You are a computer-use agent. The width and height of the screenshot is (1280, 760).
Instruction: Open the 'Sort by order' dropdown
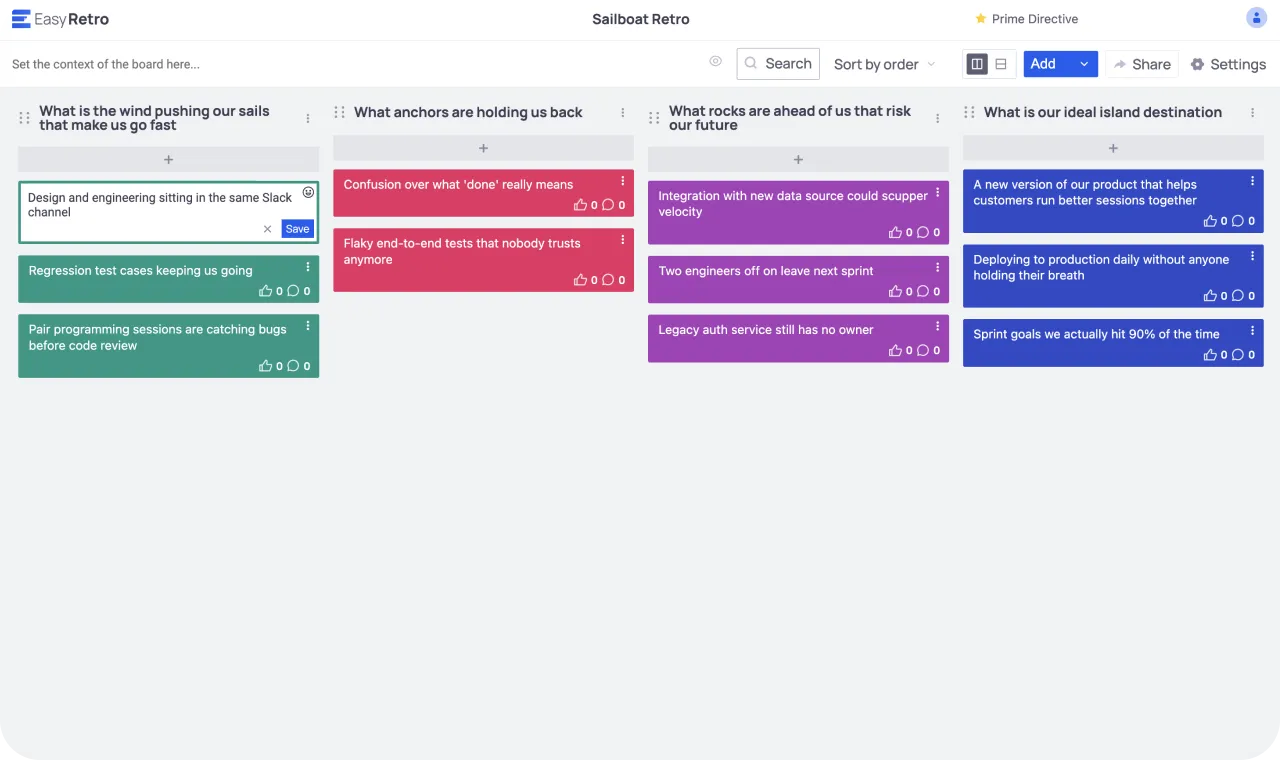(x=884, y=64)
